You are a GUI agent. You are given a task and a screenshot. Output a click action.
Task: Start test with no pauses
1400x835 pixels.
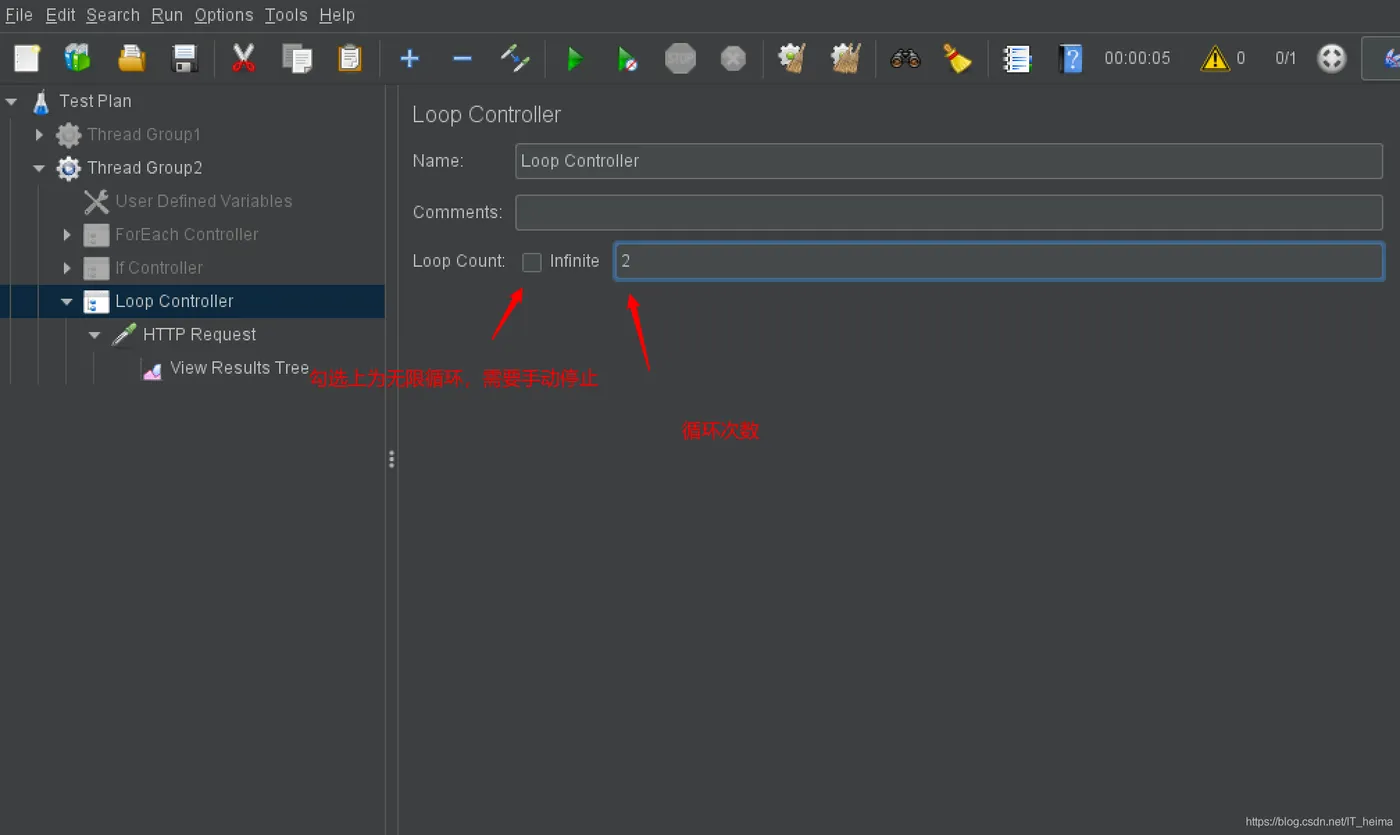pos(627,58)
